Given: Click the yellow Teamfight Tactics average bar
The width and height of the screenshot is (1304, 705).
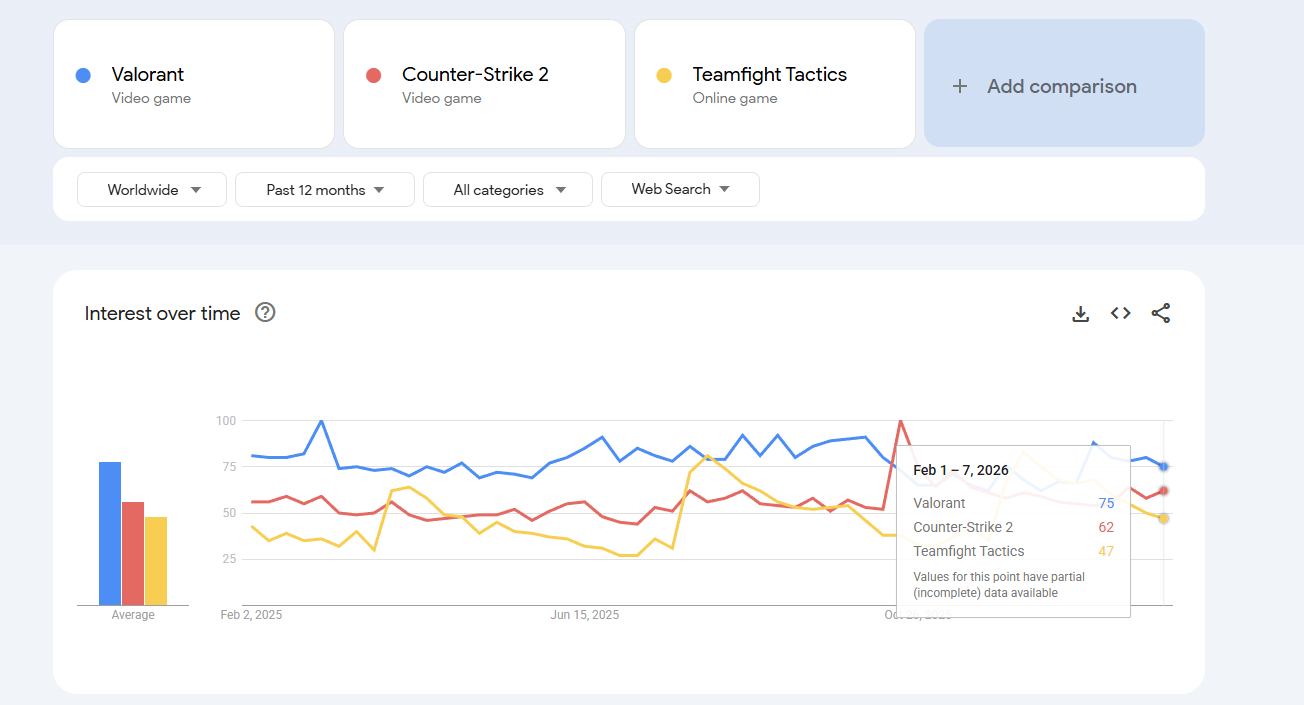Looking at the screenshot, I should click(x=156, y=561).
